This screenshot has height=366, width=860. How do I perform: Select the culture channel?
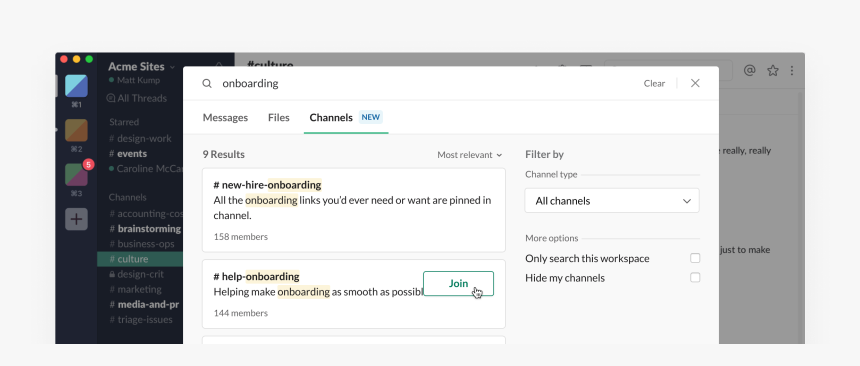click(x=140, y=259)
